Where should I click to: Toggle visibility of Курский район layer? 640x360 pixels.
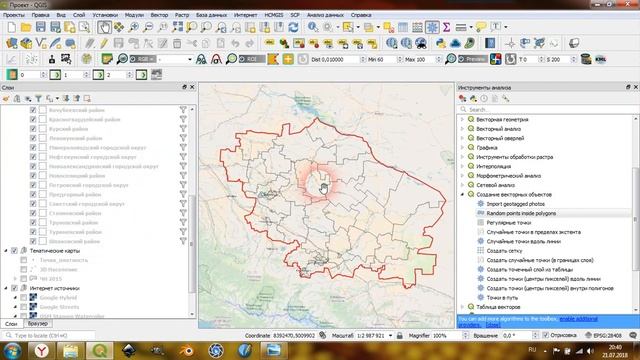(x=33, y=129)
